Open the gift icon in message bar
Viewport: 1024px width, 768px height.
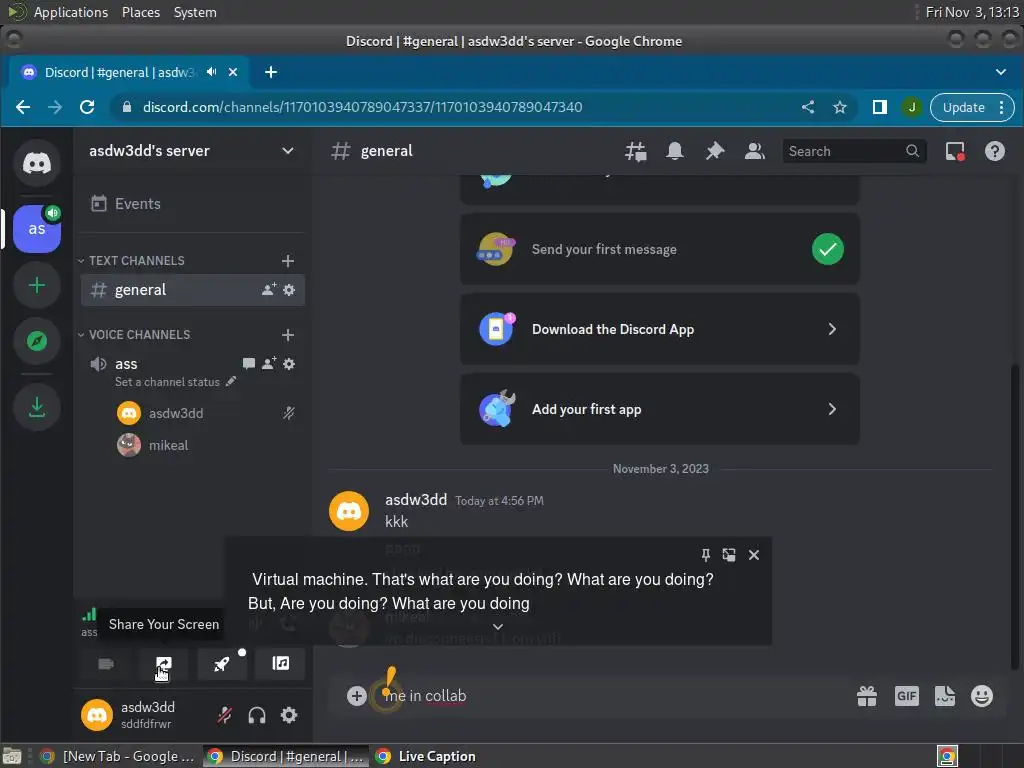pyautogui.click(x=867, y=696)
